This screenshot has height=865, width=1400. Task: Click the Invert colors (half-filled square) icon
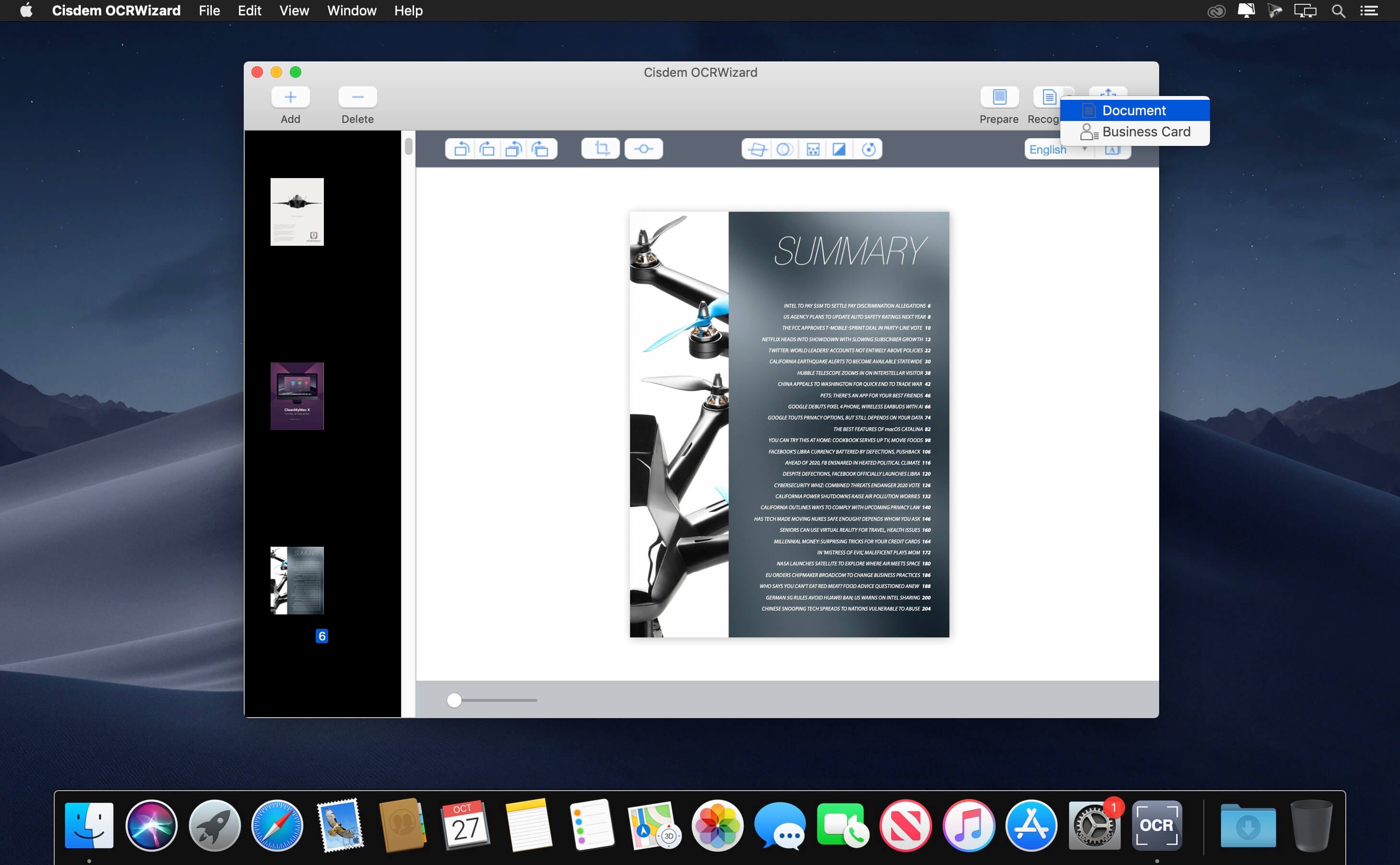tap(839, 149)
